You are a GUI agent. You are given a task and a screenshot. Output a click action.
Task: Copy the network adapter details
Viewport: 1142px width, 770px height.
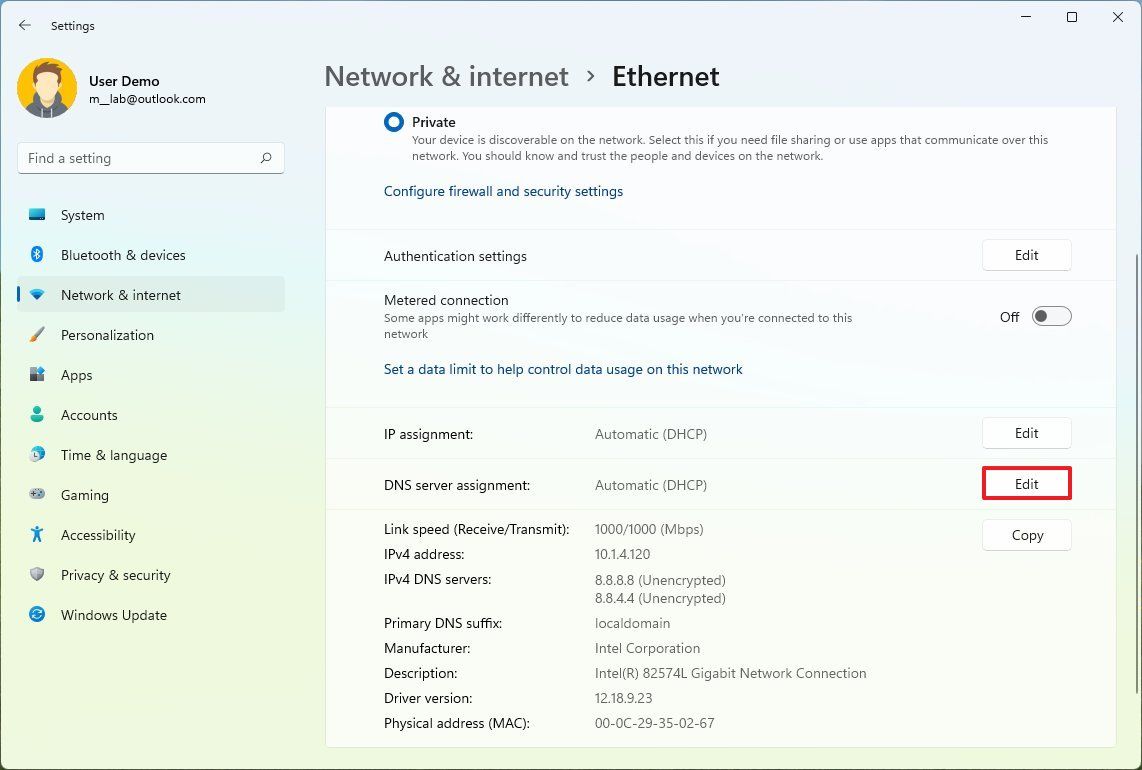pos(1026,535)
